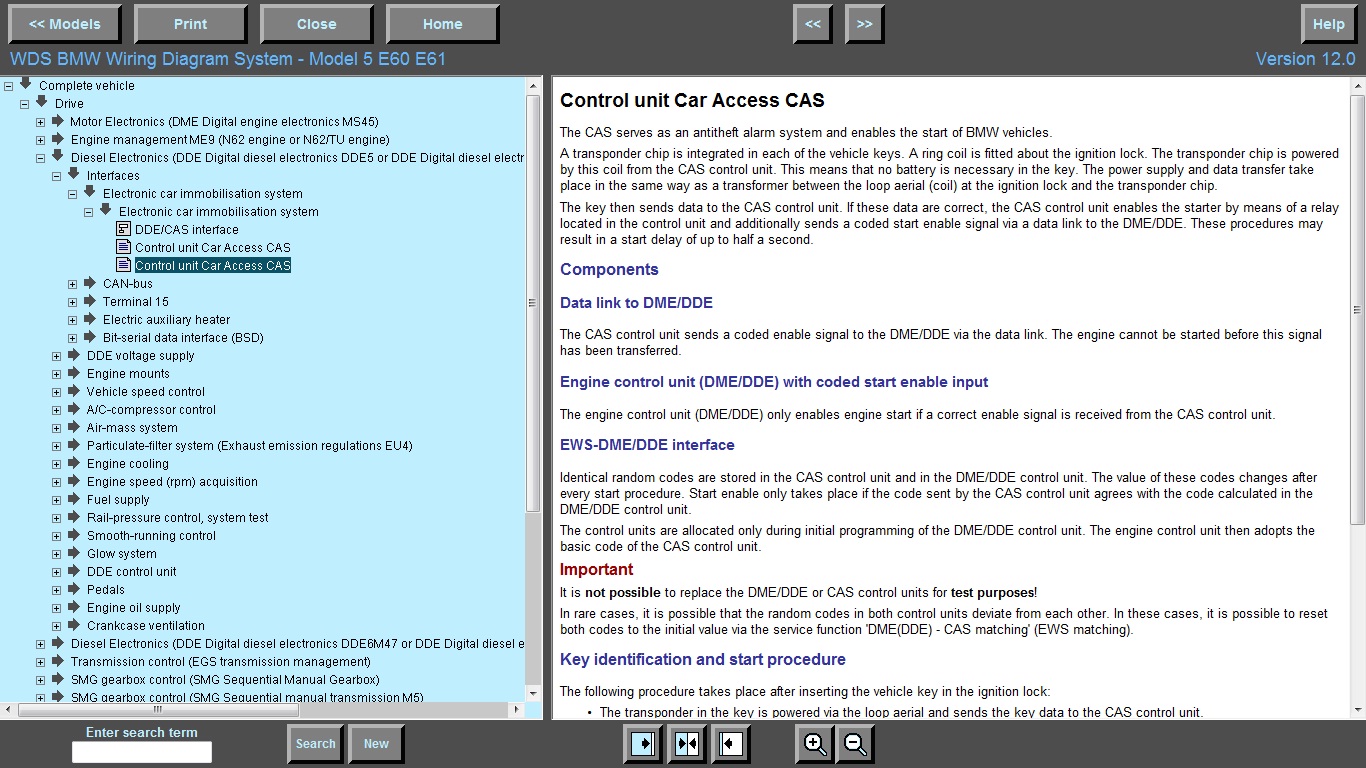Click the arrow icon next to Engine cooling

tap(74, 462)
